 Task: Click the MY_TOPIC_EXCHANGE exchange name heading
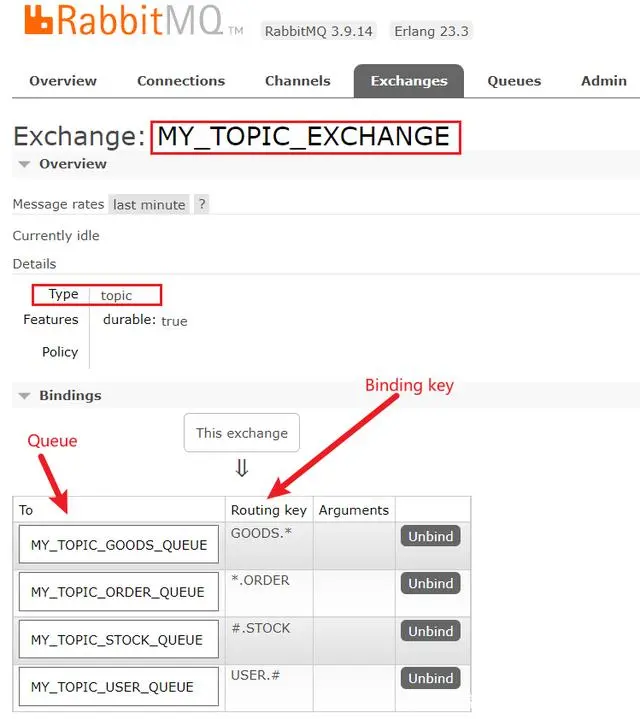[x=303, y=136]
